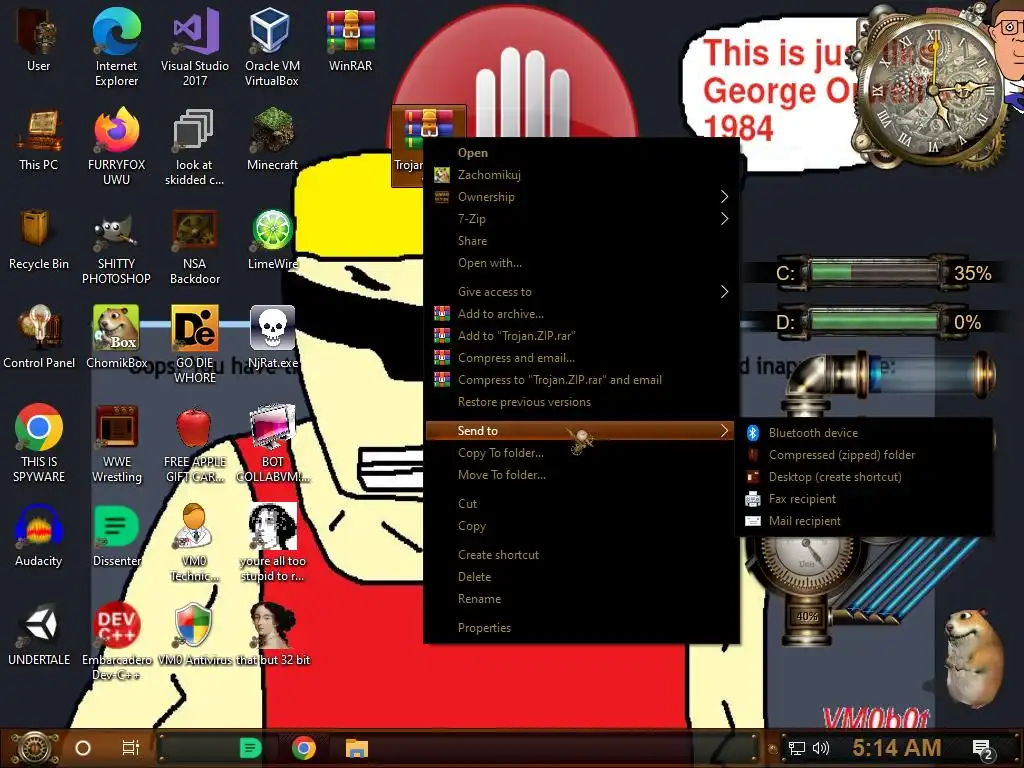Select the VM0 Antivirus shield icon
Image resolution: width=1024 pixels, height=768 pixels.
194,635
